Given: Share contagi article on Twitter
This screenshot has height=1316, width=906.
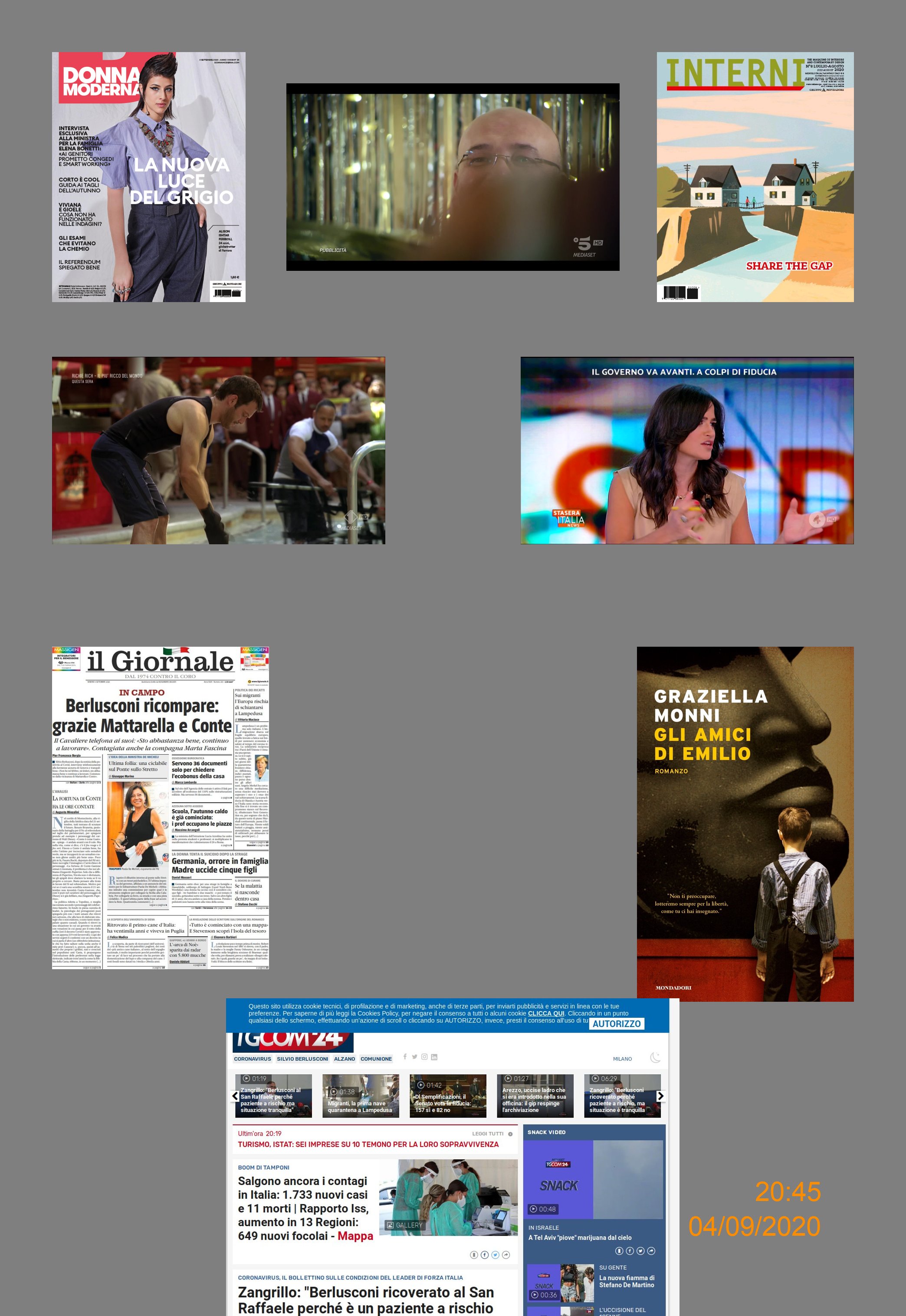Looking at the screenshot, I should [x=495, y=1255].
